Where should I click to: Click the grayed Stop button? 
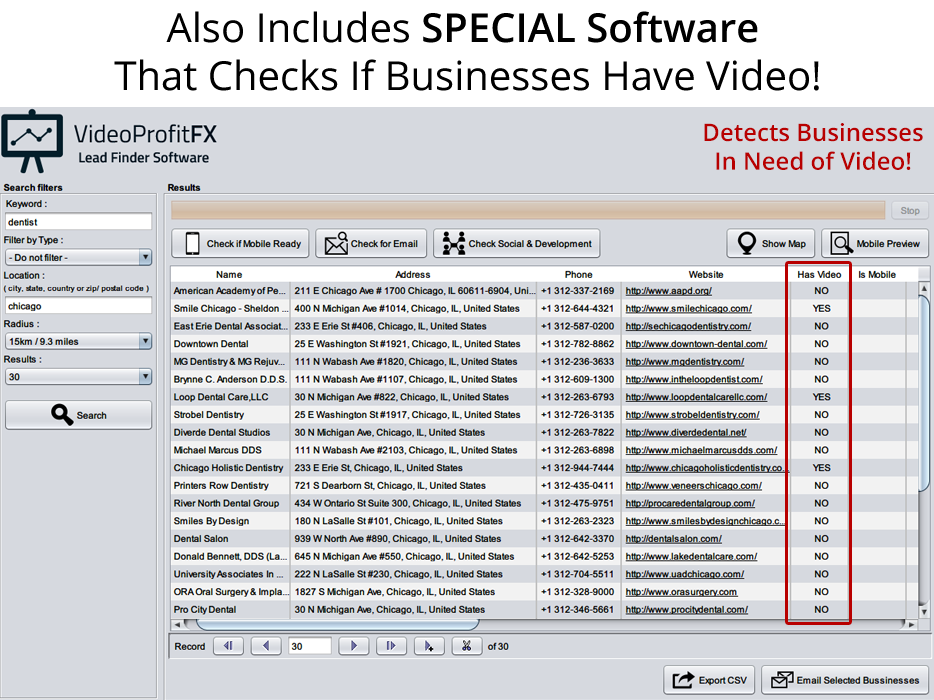point(910,210)
